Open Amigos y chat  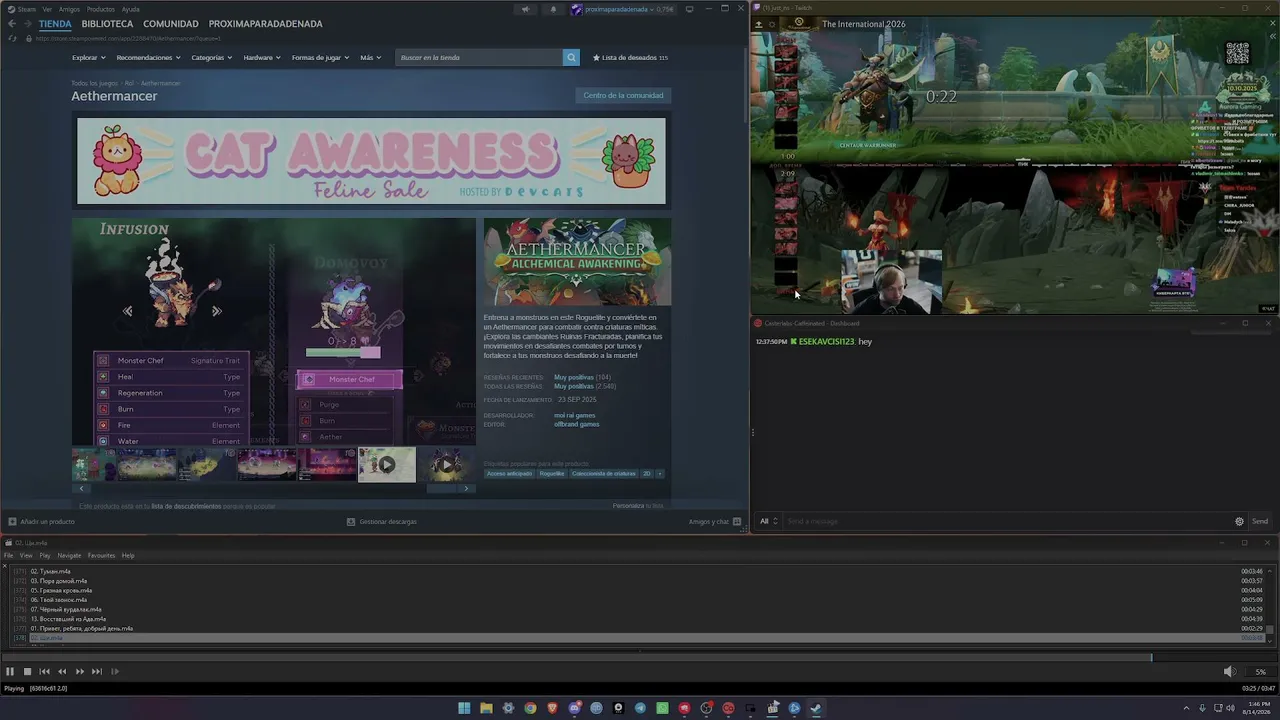coord(715,521)
